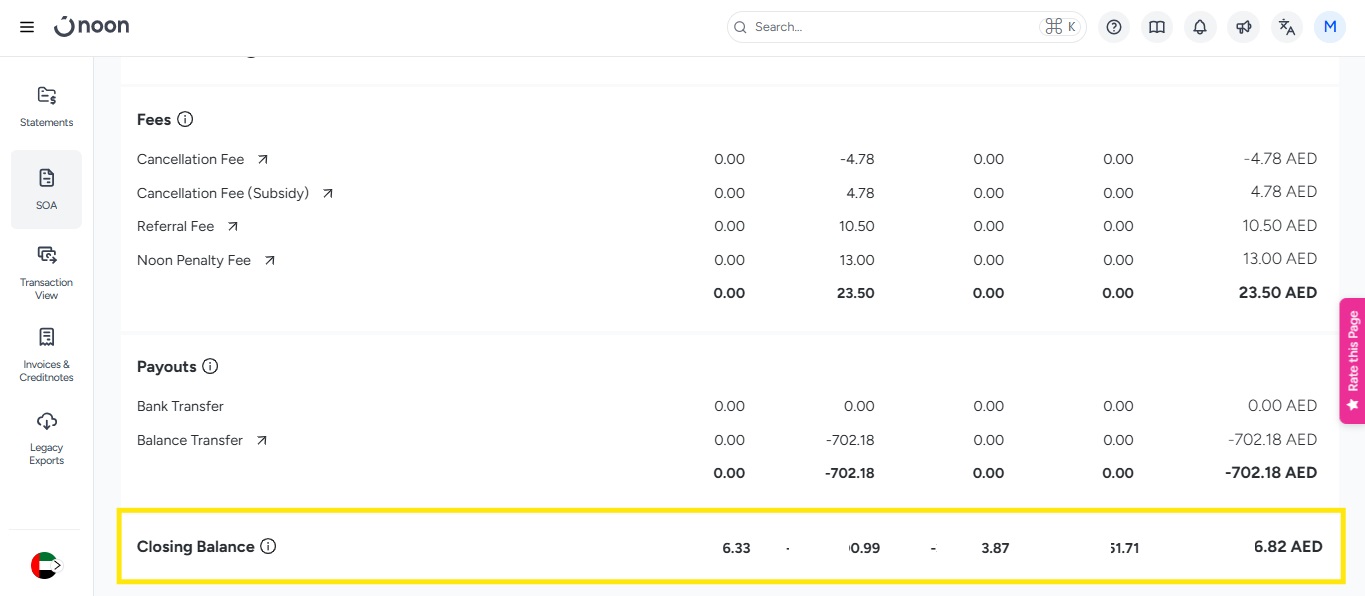
Task: Open Invoices & Creditnotes section
Action: point(46,354)
